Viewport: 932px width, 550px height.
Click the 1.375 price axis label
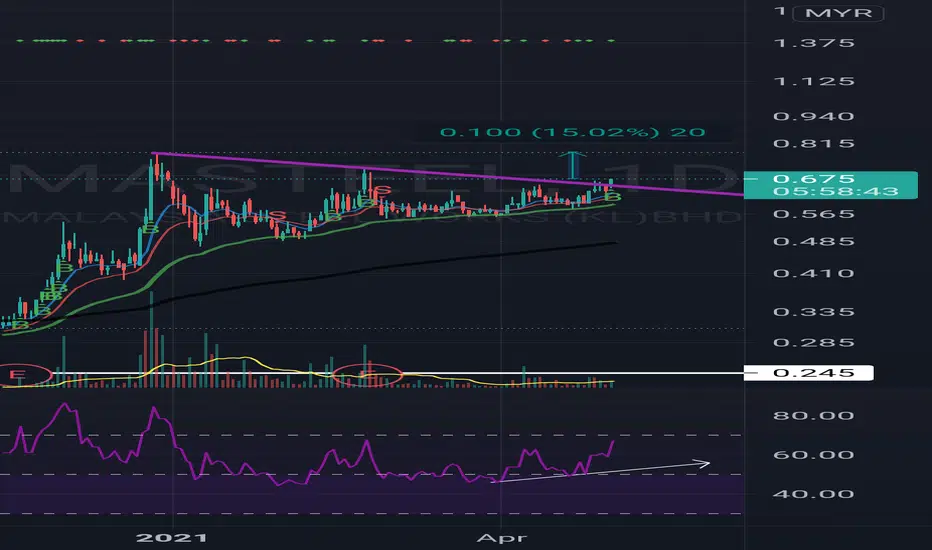point(814,43)
